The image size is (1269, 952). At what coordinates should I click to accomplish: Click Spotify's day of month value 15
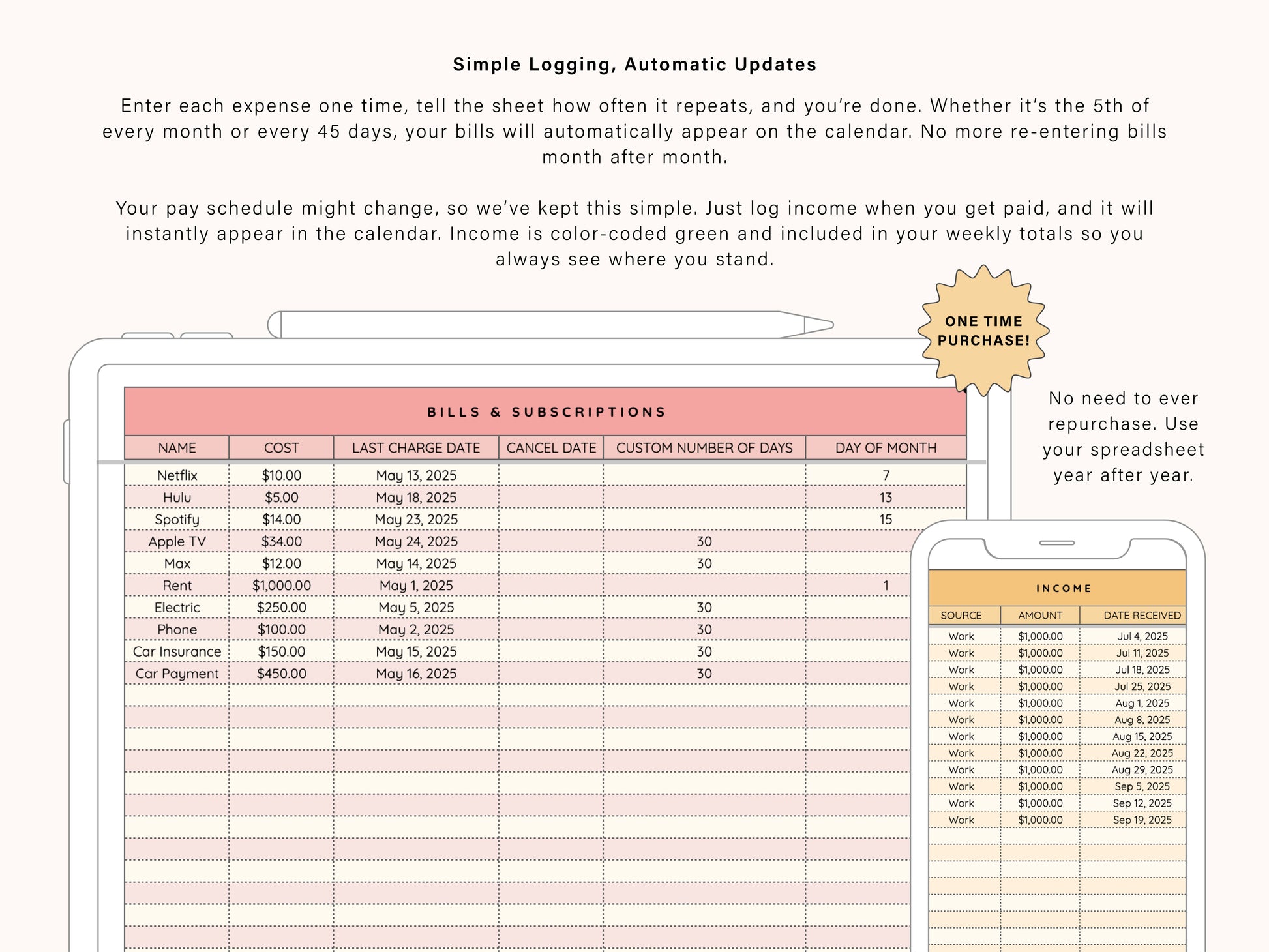click(886, 520)
